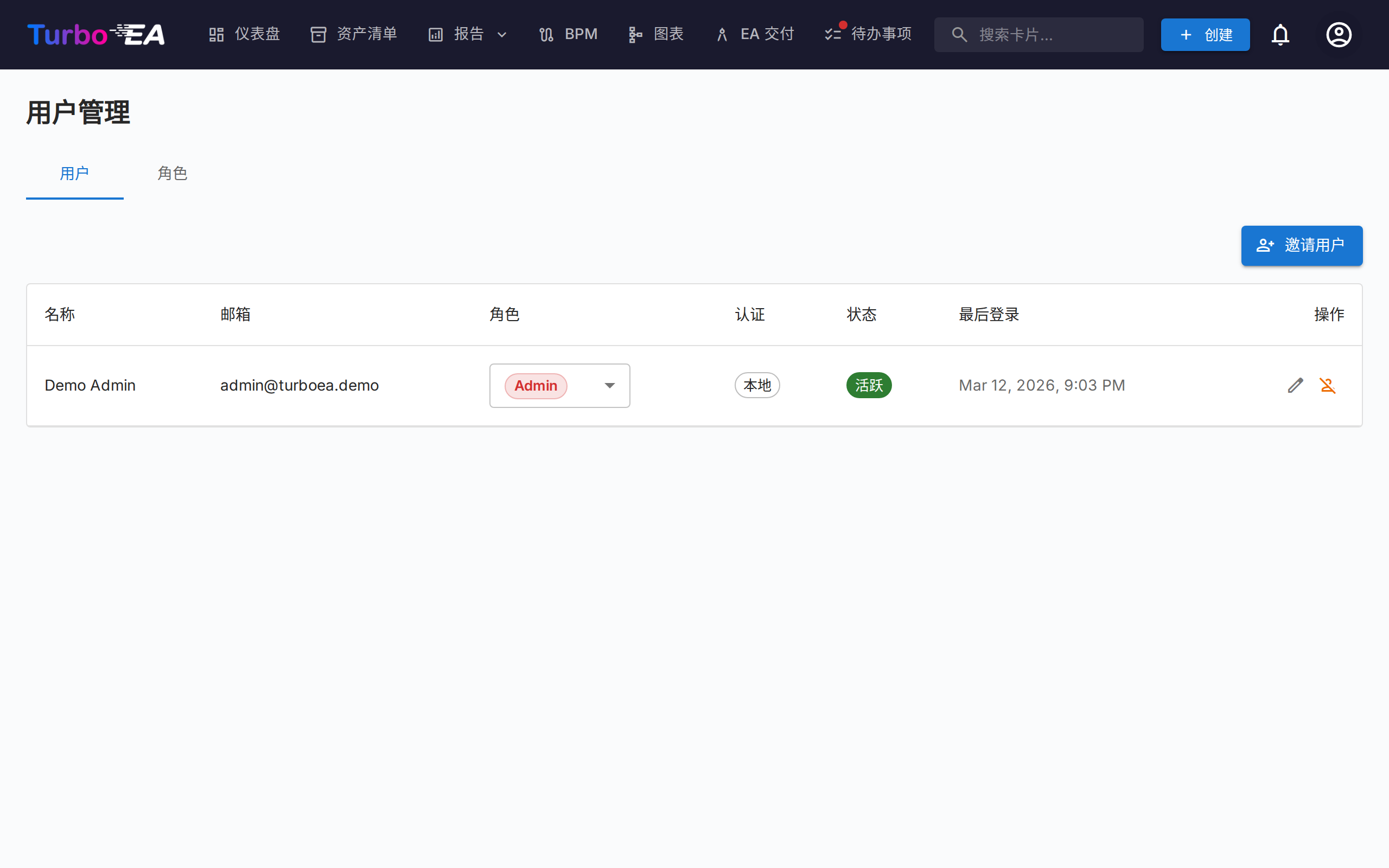Go to the BPM section
The height and width of the screenshot is (868, 1389).
(568, 34)
